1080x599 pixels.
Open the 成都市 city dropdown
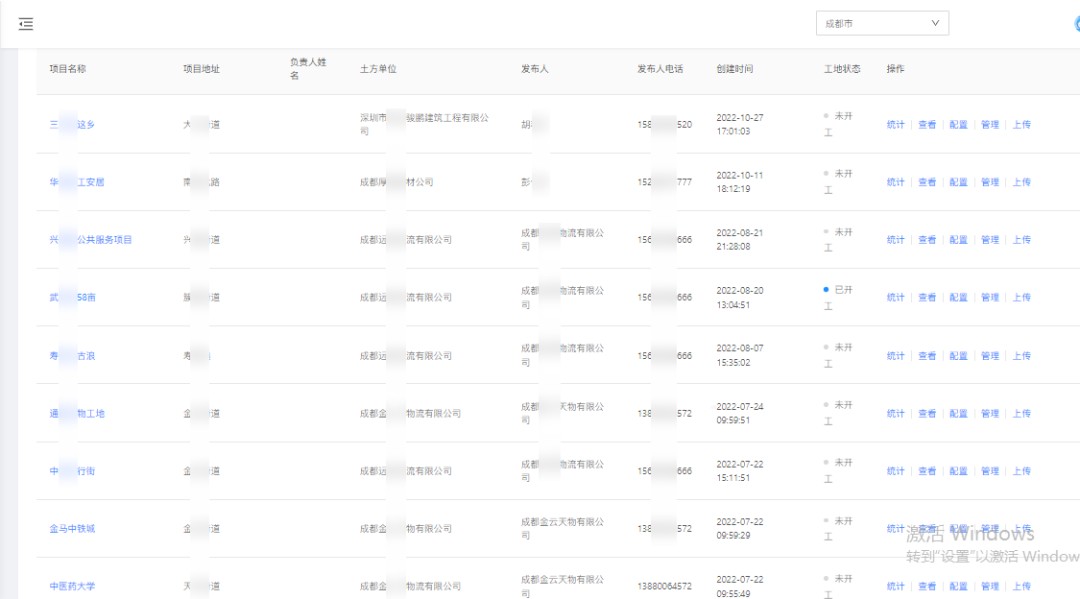(x=882, y=23)
